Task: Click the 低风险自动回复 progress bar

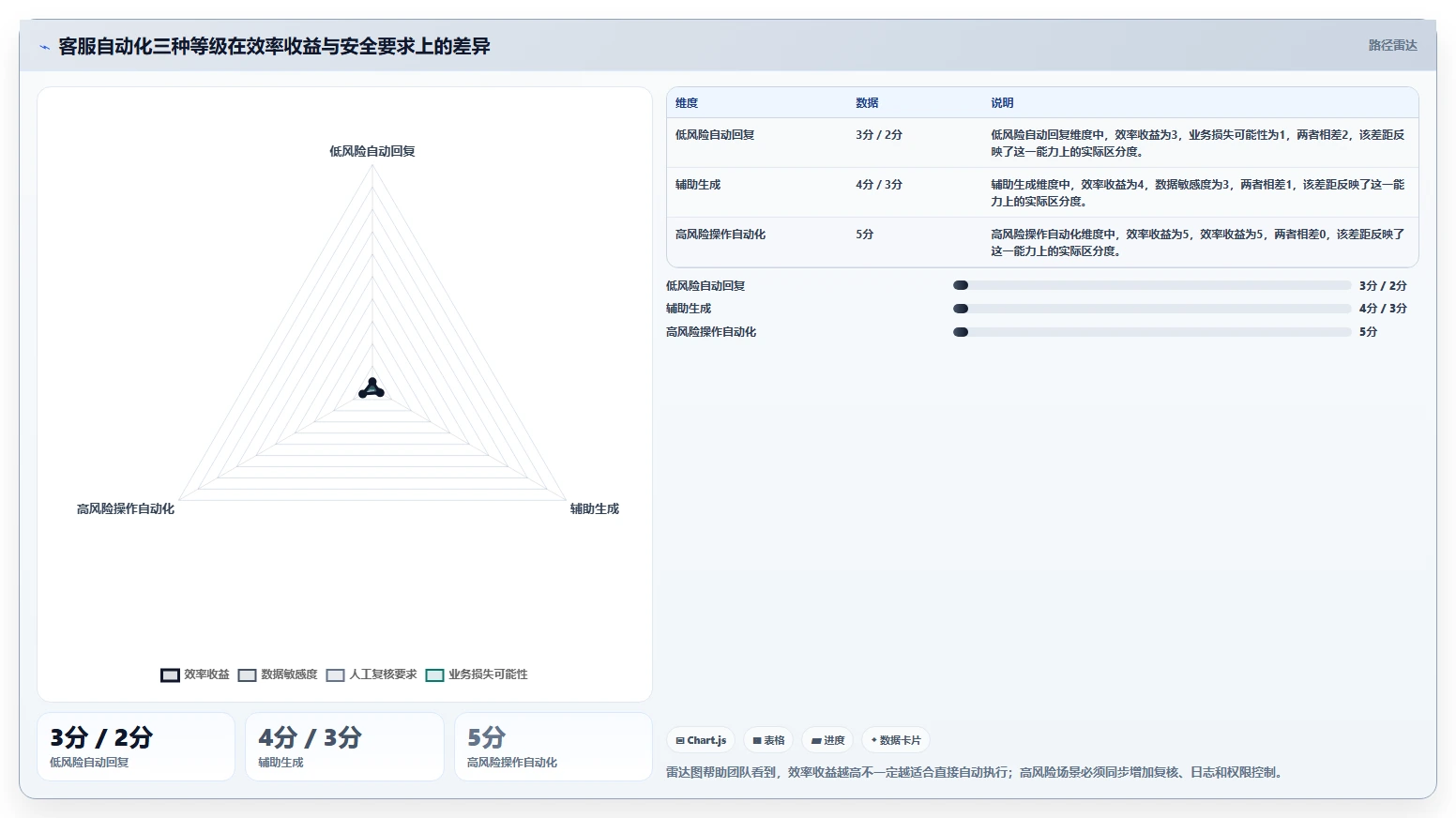Action: (1152, 285)
